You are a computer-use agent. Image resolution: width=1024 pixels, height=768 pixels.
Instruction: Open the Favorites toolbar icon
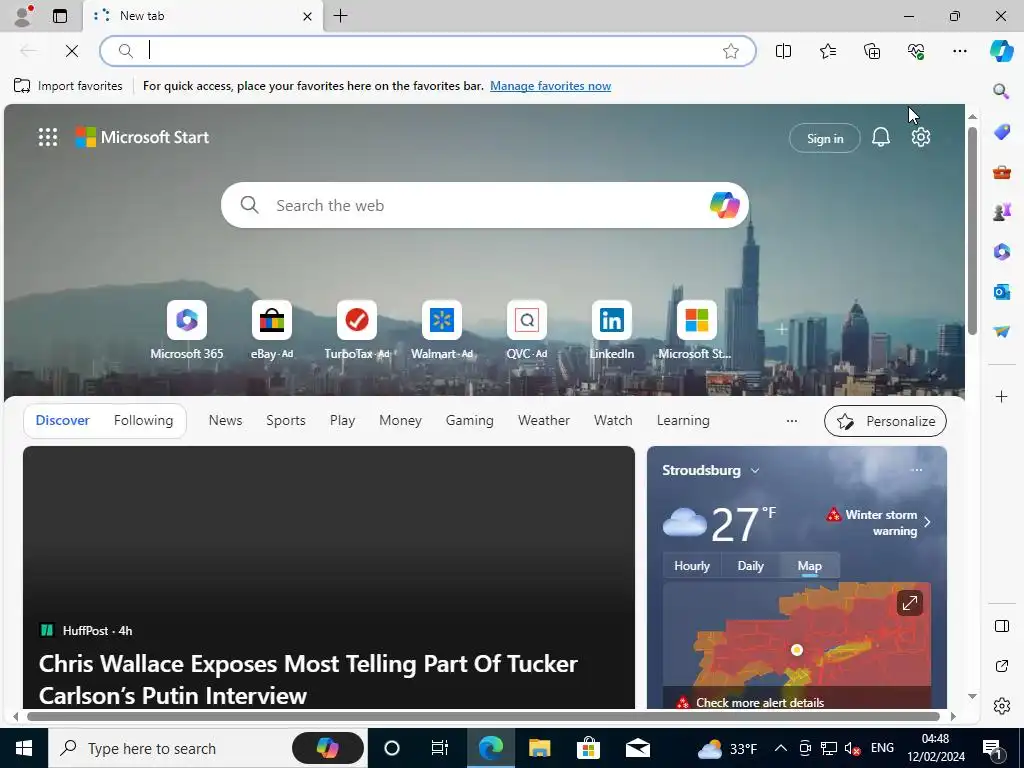(827, 51)
